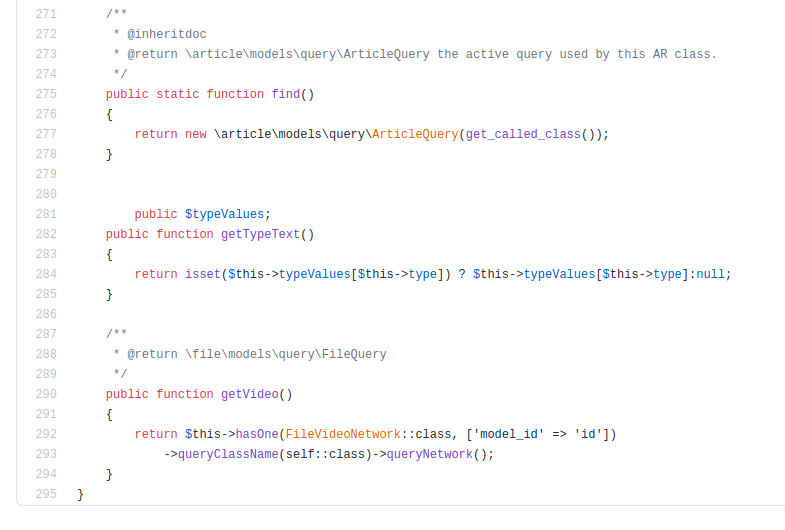Select line number 281
The width and height of the screenshot is (785, 530).
pyautogui.click(x=46, y=214)
